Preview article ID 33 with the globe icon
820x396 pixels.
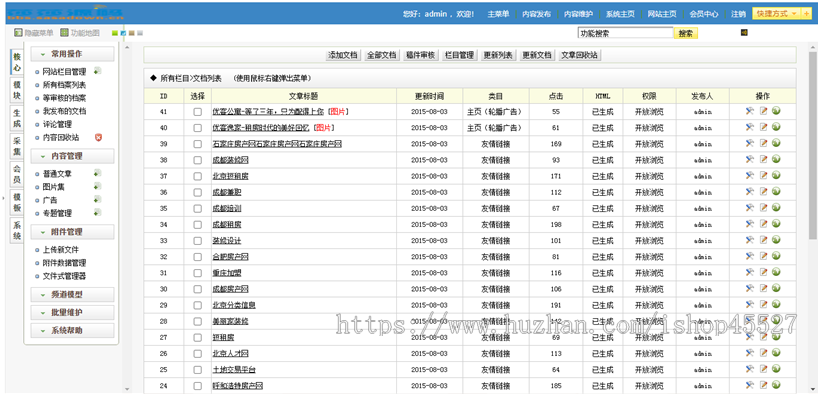pos(776,240)
